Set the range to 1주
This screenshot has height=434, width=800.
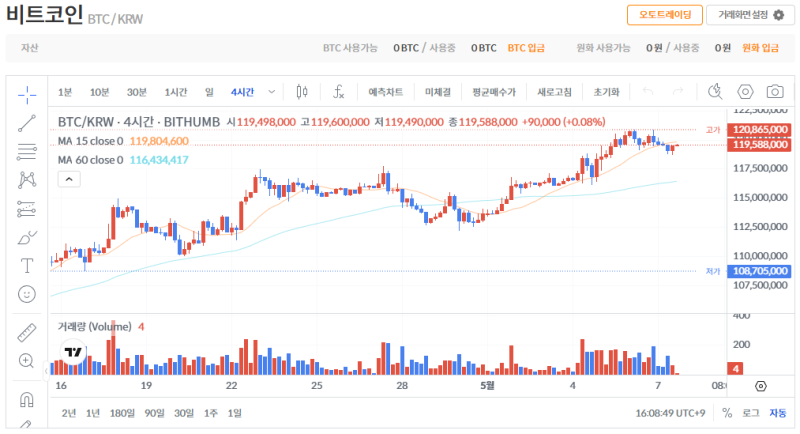pos(211,413)
